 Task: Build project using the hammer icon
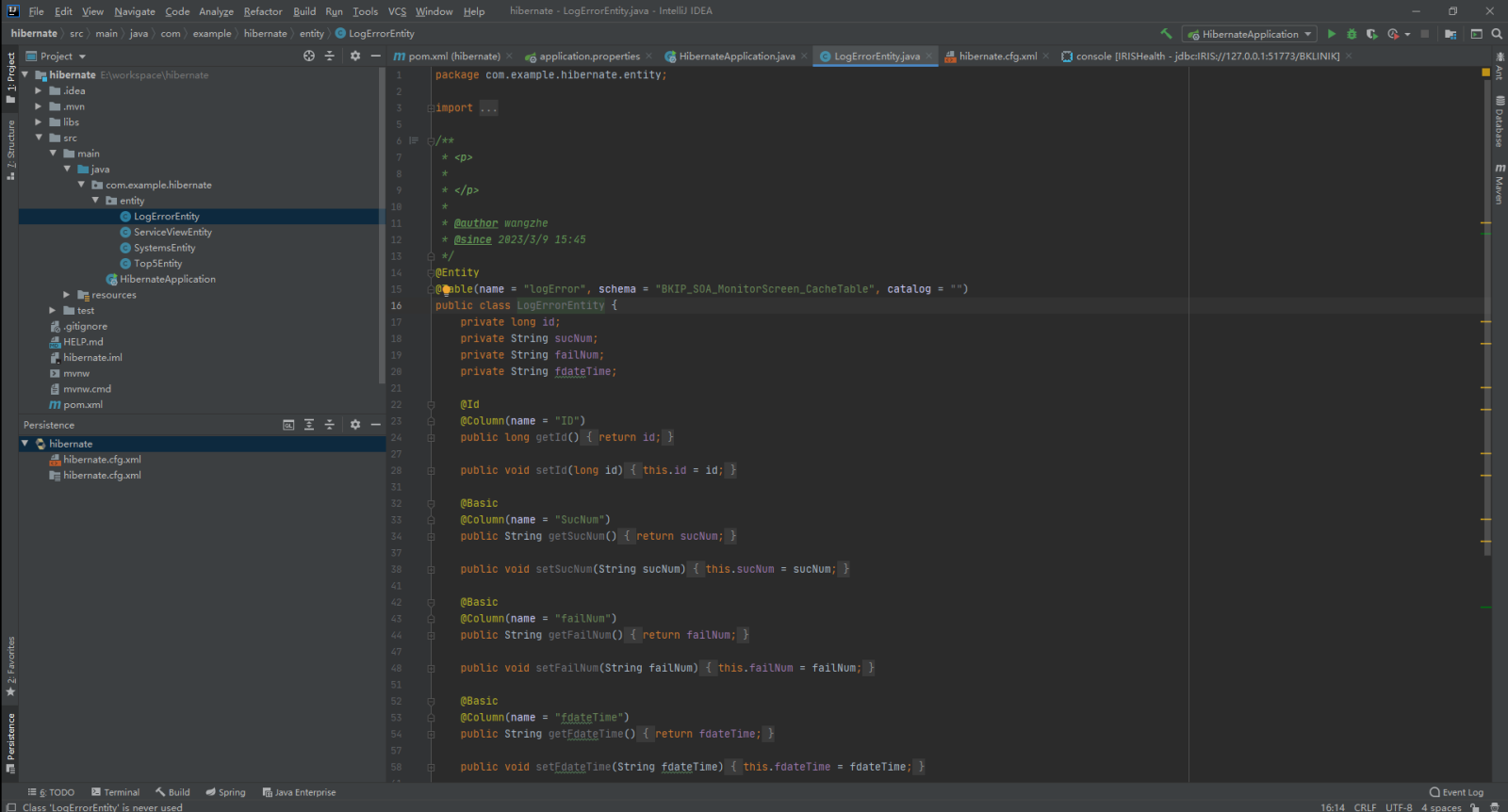pyautogui.click(x=1166, y=34)
